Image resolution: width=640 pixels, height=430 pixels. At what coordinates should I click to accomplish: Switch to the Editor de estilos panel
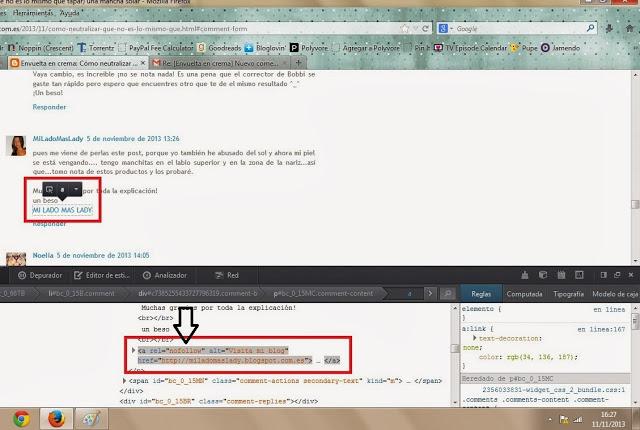(102, 275)
